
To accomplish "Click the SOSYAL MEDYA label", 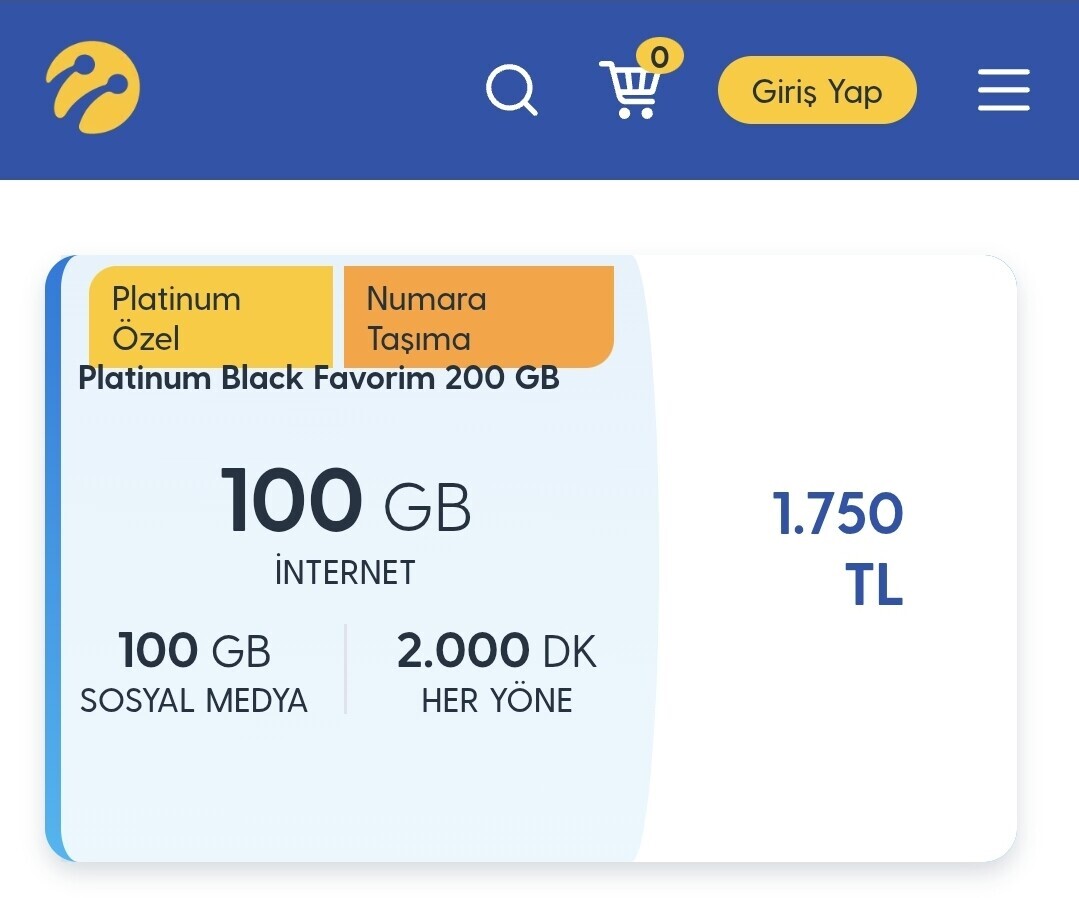I will [x=194, y=701].
